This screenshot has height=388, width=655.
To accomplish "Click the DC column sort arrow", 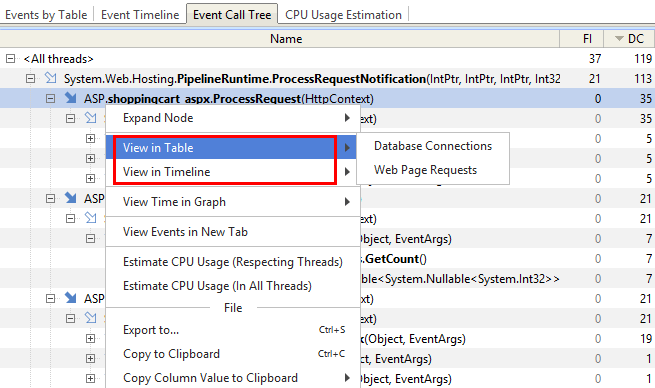I will click(619, 39).
